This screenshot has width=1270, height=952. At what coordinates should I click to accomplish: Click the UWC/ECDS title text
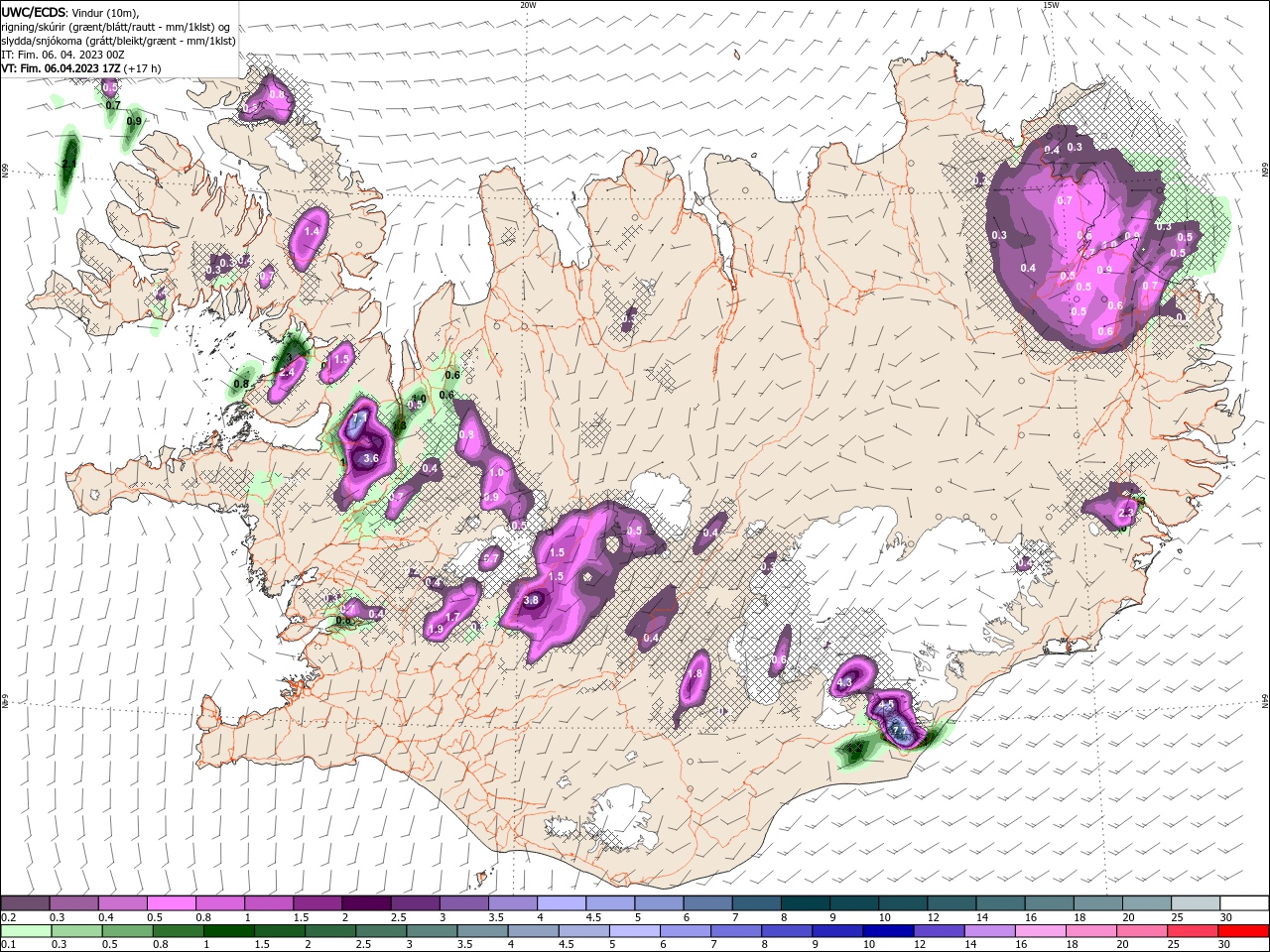point(34,12)
